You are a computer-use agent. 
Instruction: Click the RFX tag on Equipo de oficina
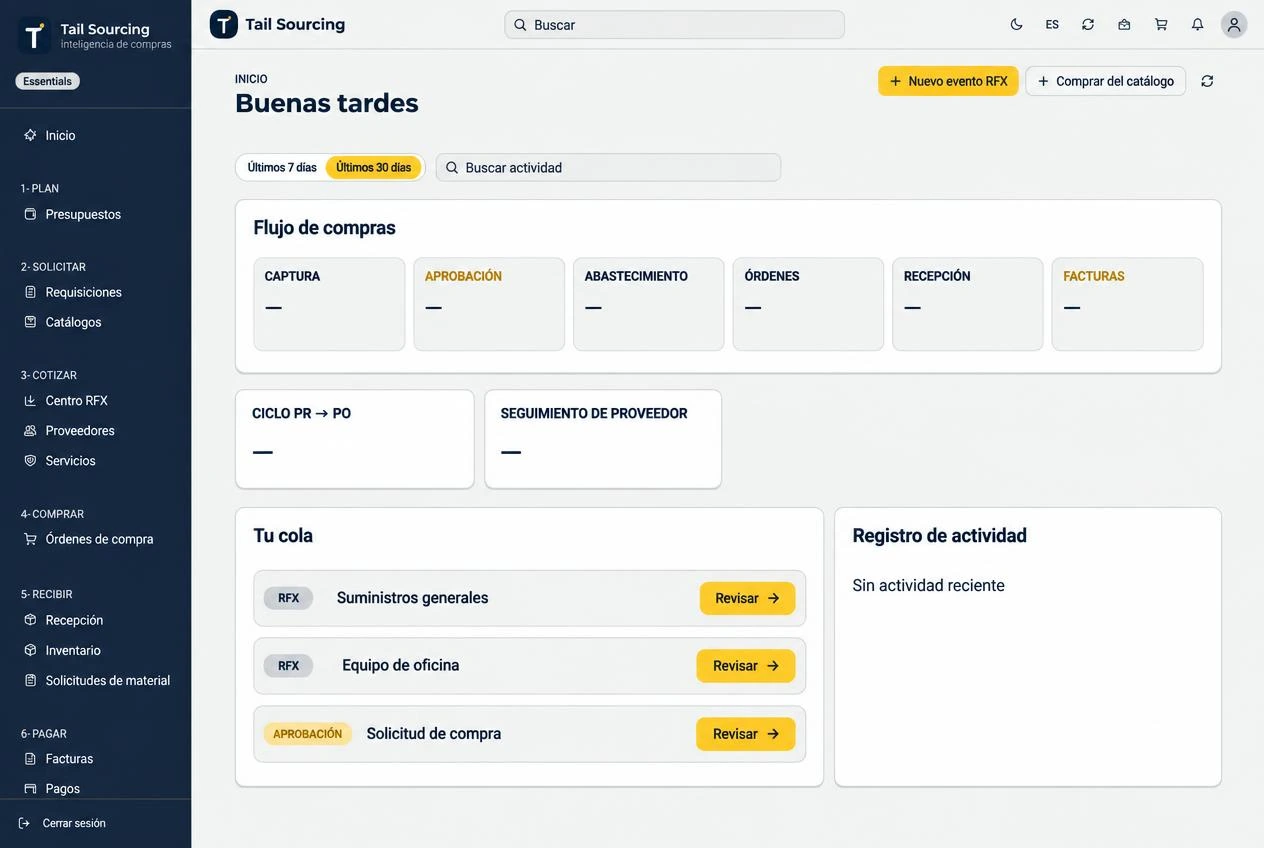[288, 666]
